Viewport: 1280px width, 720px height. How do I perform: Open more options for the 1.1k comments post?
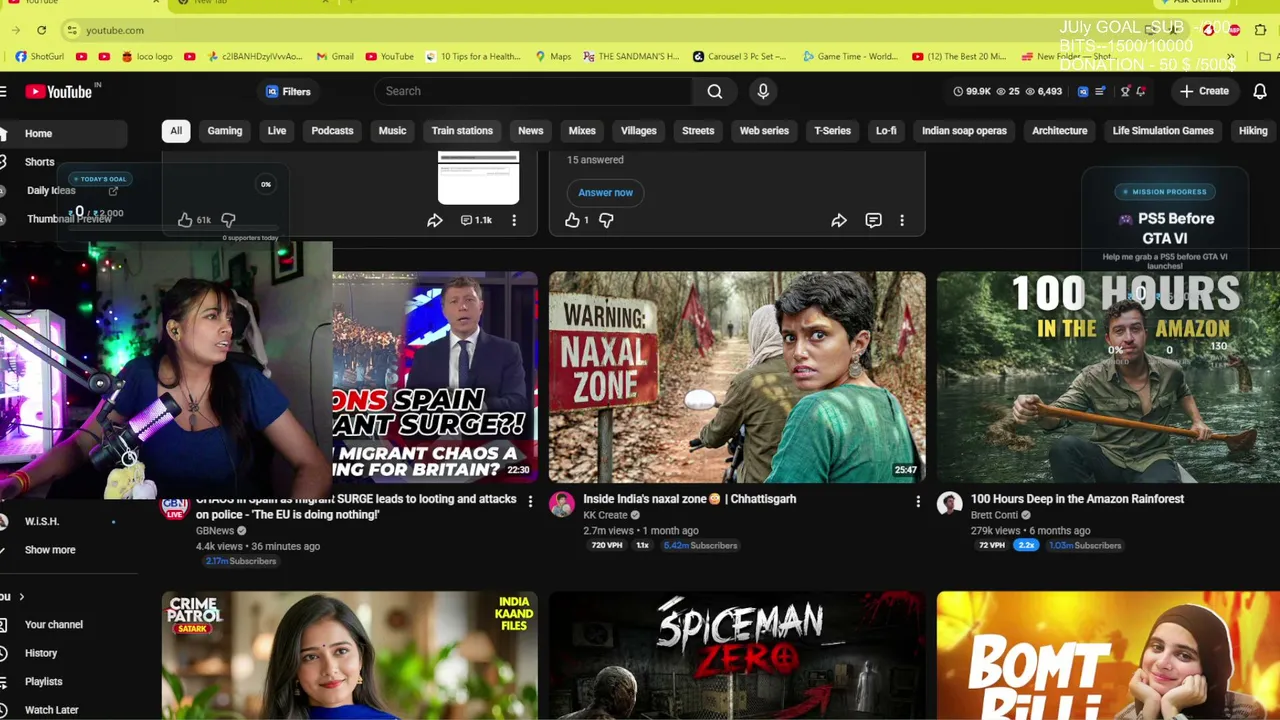[x=514, y=220]
